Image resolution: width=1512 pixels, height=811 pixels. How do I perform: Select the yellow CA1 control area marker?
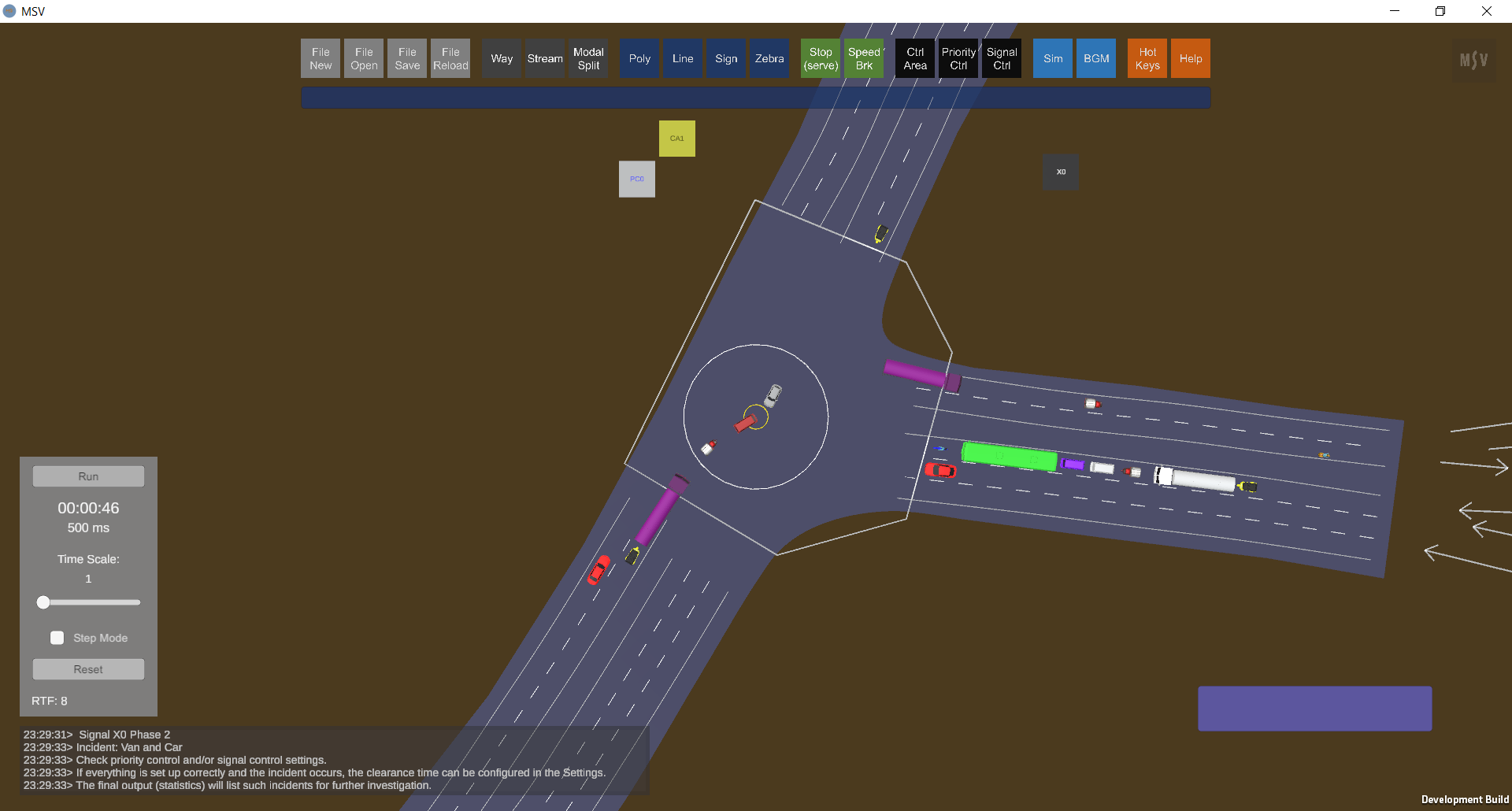coord(676,139)
